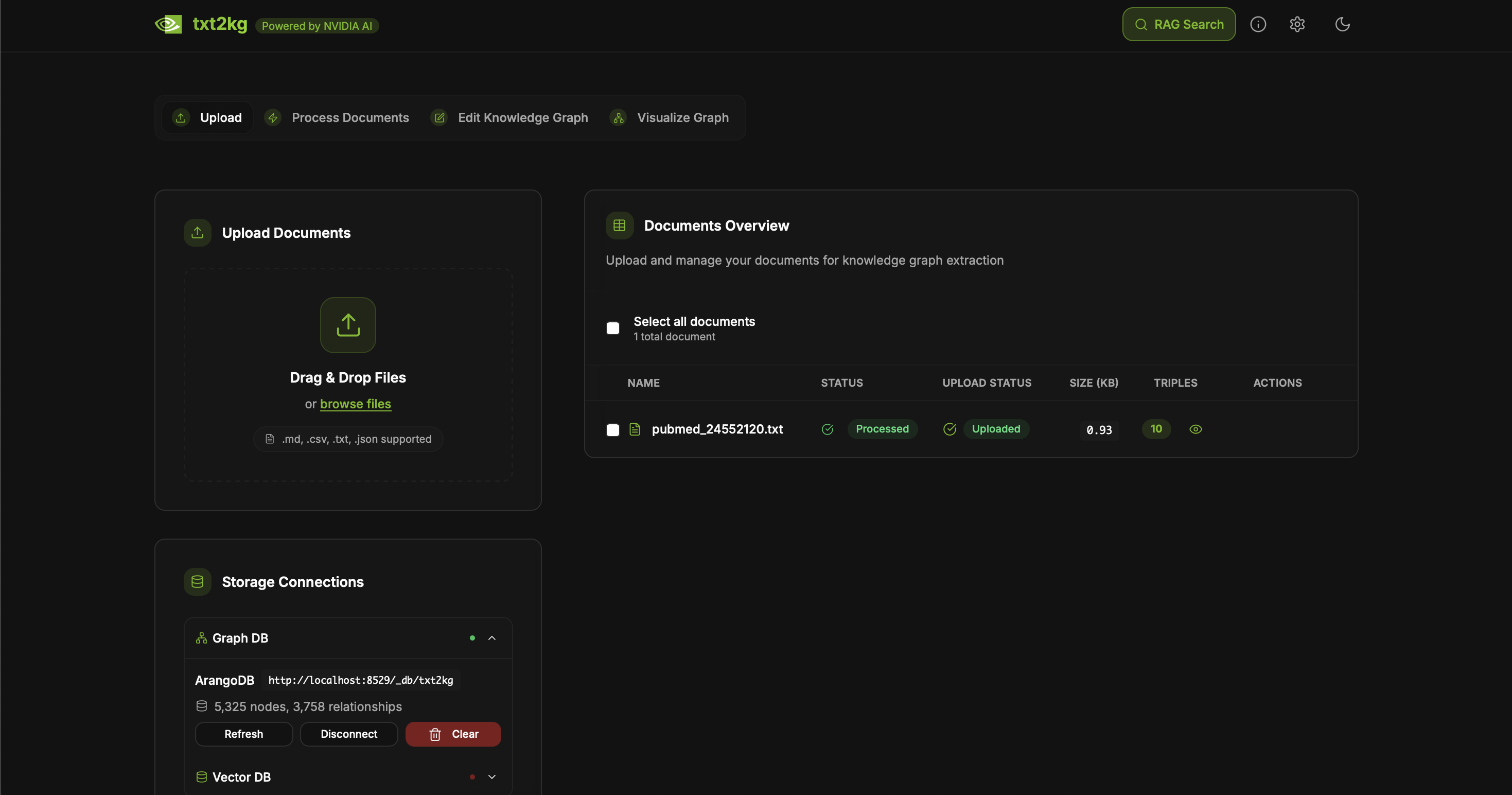The height and width of the screenshot is (795, 1512).
Task: Open RAG Search
Action: [x=1178, y=24]
